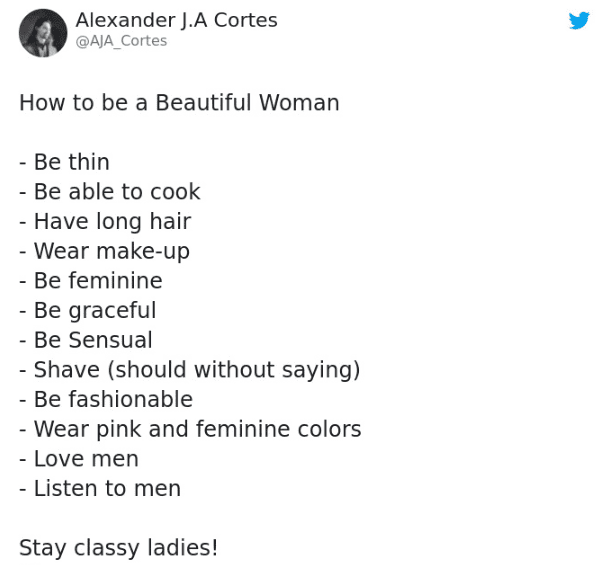The image size is (601, 565).
Task: Select the 'Love men' line
Action: coord(79,459)
